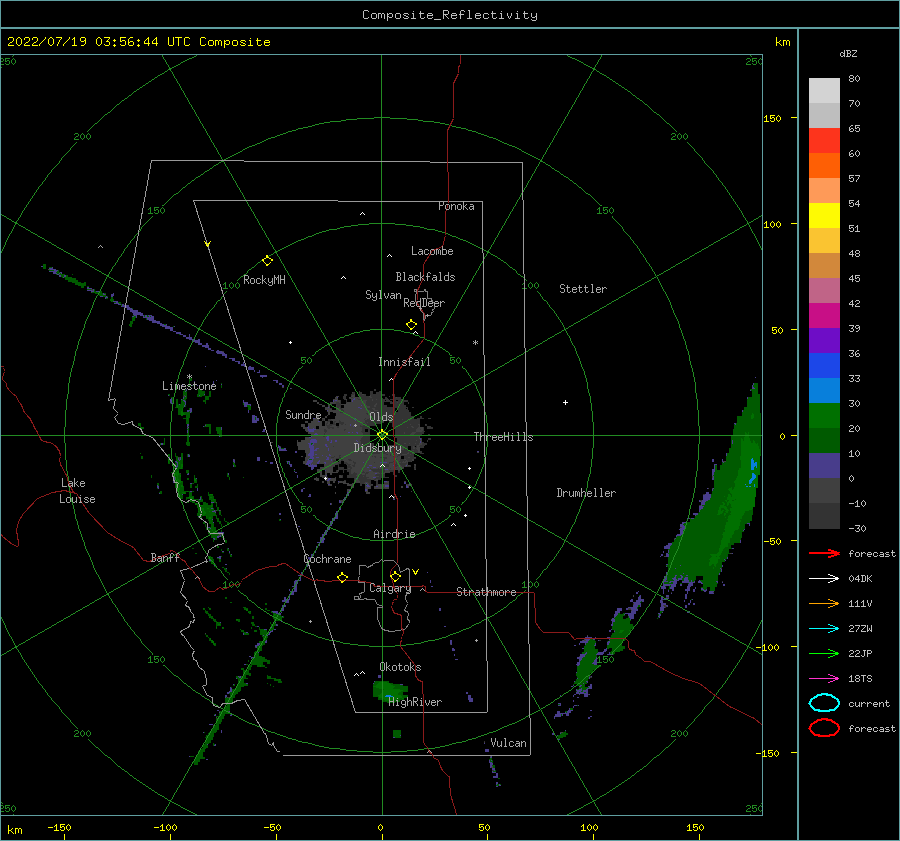
Task: Click the orange 111V arrow in legend
Action: pos(824,603)
